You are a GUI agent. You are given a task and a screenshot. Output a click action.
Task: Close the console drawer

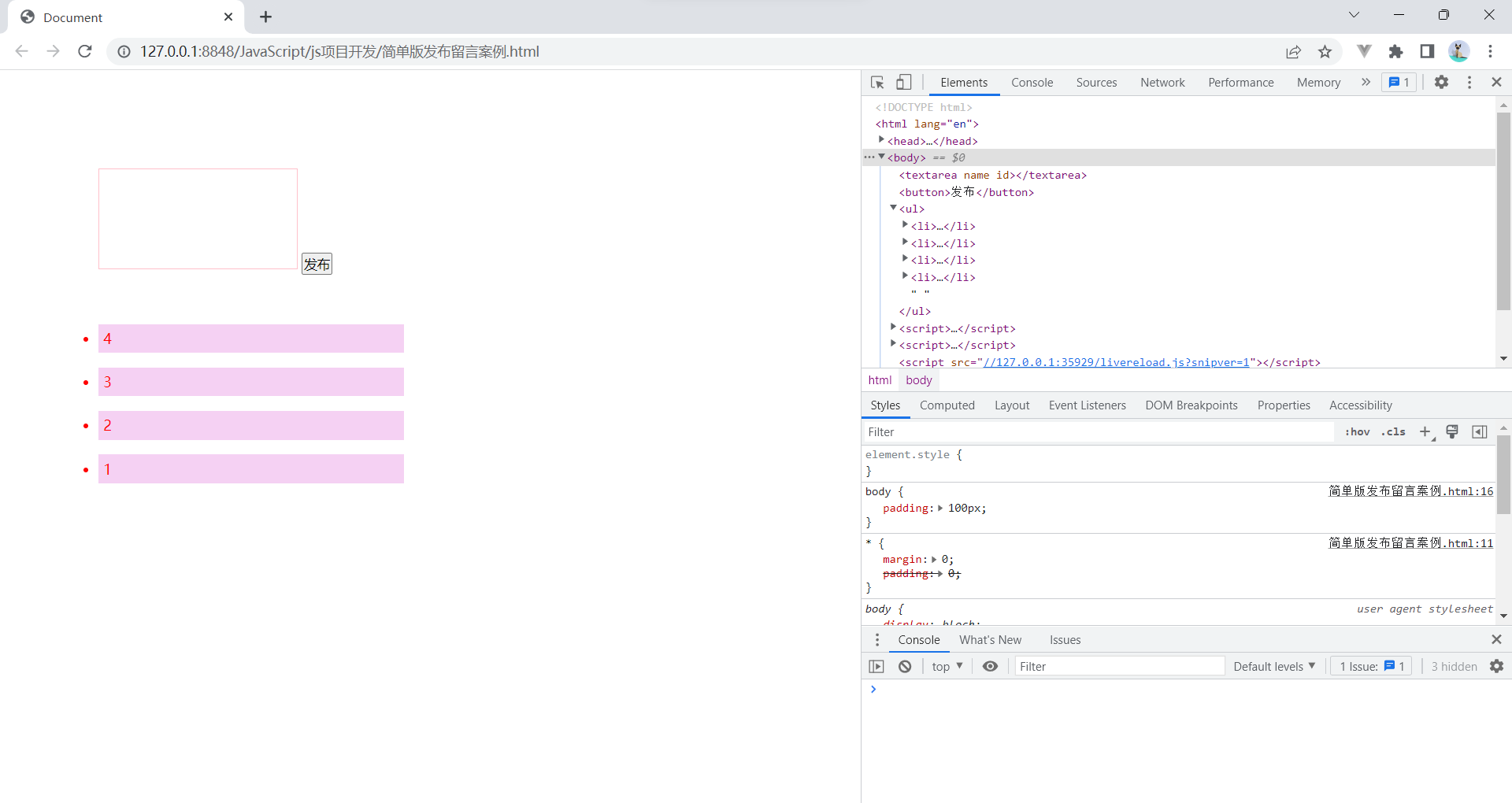click(x=1497, y=640)
